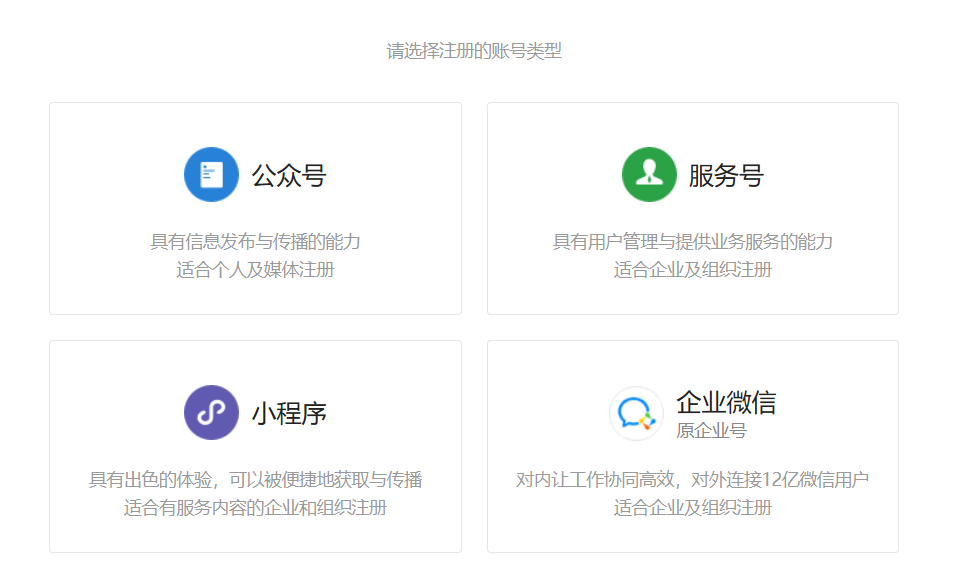Click the 请选择注册的账号类型 heading

coord(474,51)
